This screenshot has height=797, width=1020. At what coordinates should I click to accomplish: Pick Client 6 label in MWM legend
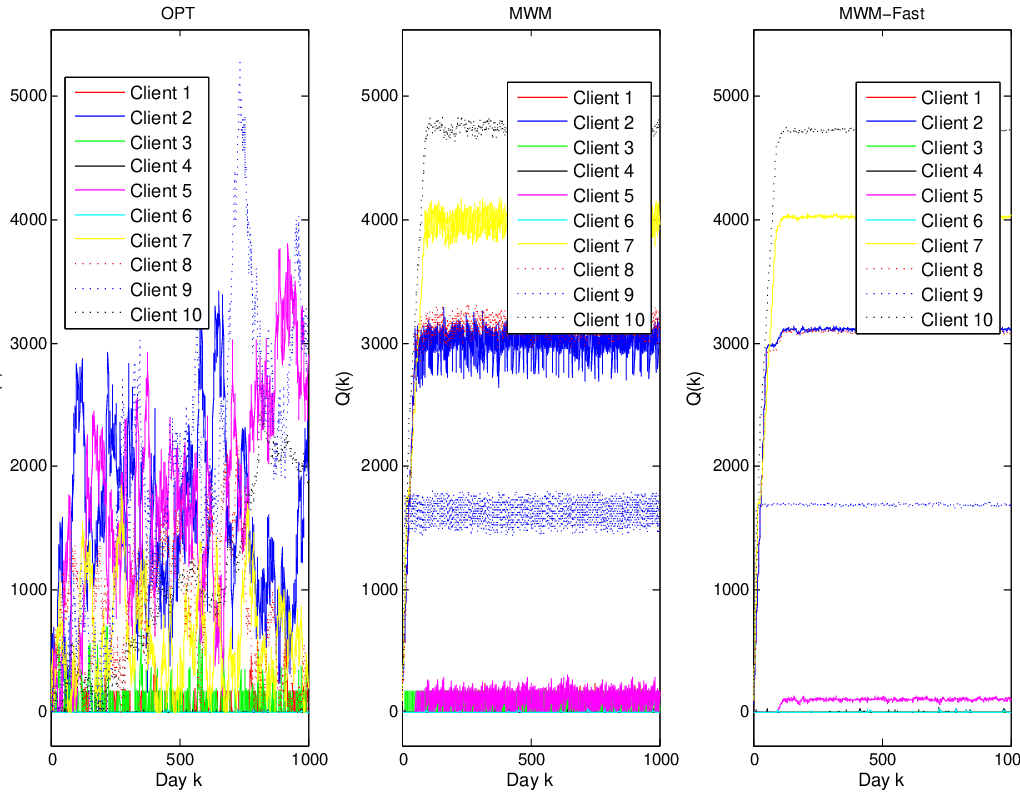point(603,221)
